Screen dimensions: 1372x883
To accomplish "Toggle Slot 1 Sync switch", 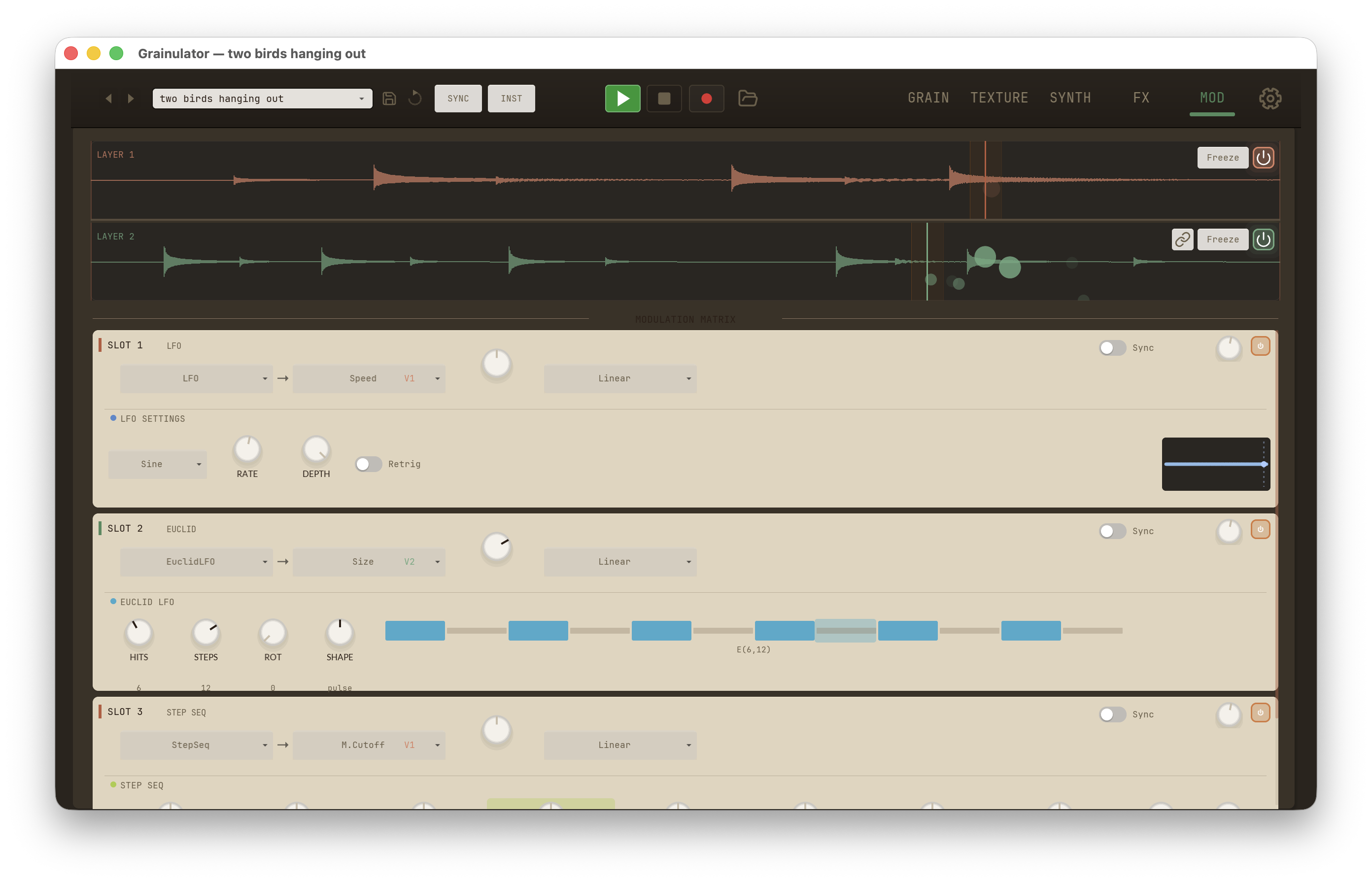I will pos(1112,347).
